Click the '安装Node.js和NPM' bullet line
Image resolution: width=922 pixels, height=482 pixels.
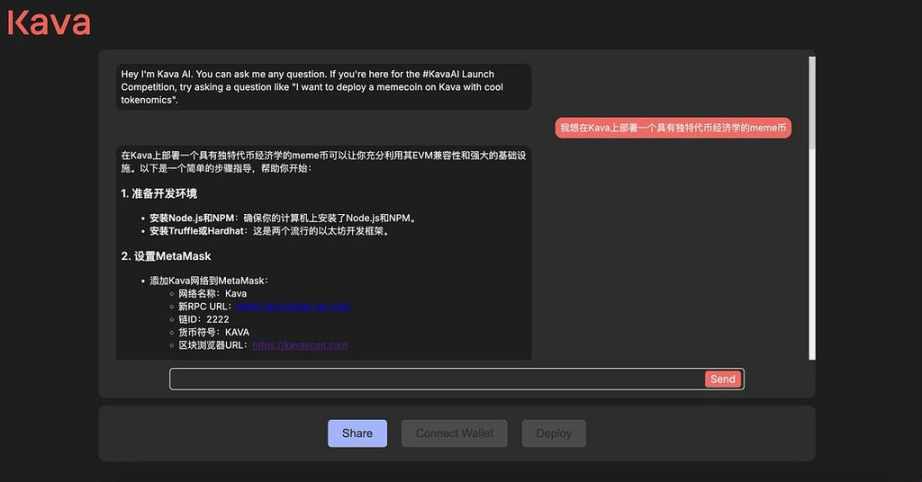coord(284,218)
